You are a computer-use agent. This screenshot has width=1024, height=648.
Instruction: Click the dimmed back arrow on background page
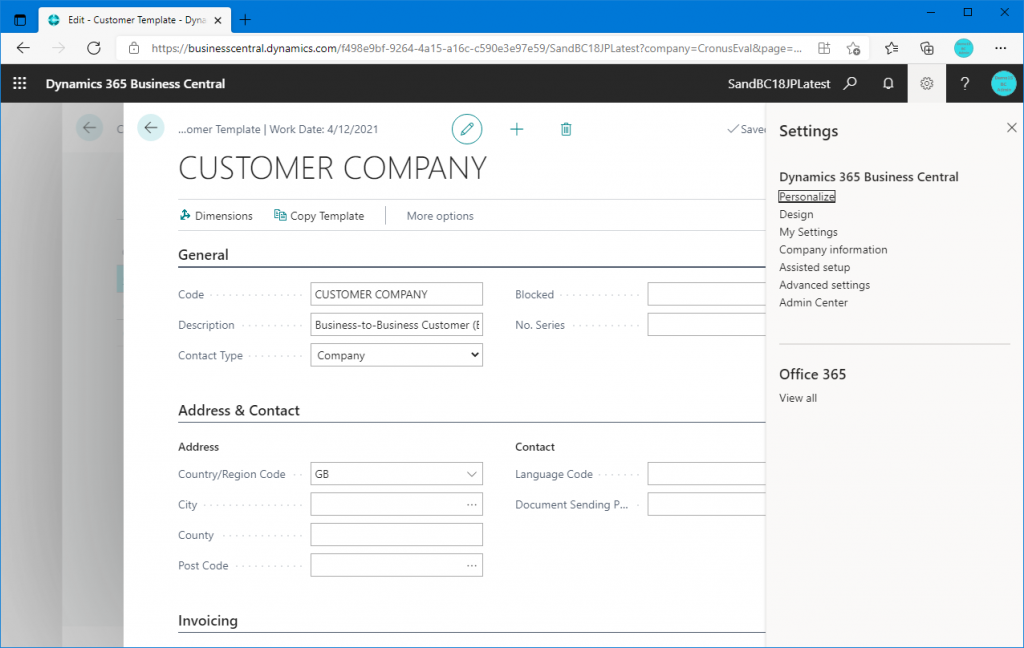(x=89, y=128)
